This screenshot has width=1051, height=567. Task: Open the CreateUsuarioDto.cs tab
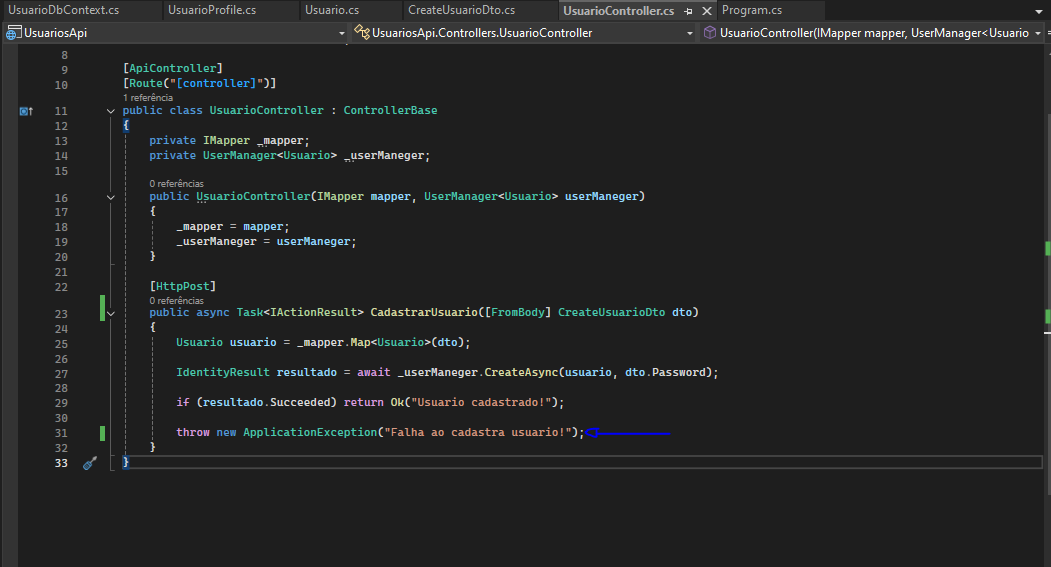tap(461, 10)
